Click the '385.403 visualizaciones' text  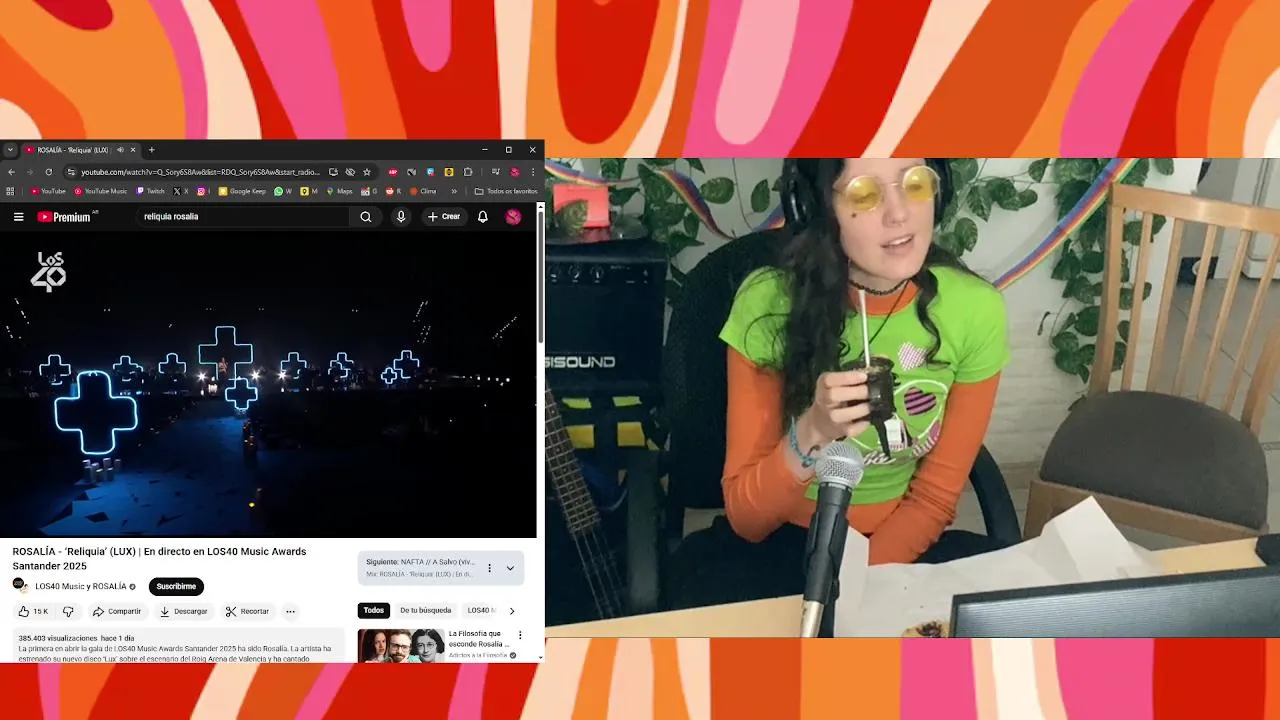(x=57, y=638)
